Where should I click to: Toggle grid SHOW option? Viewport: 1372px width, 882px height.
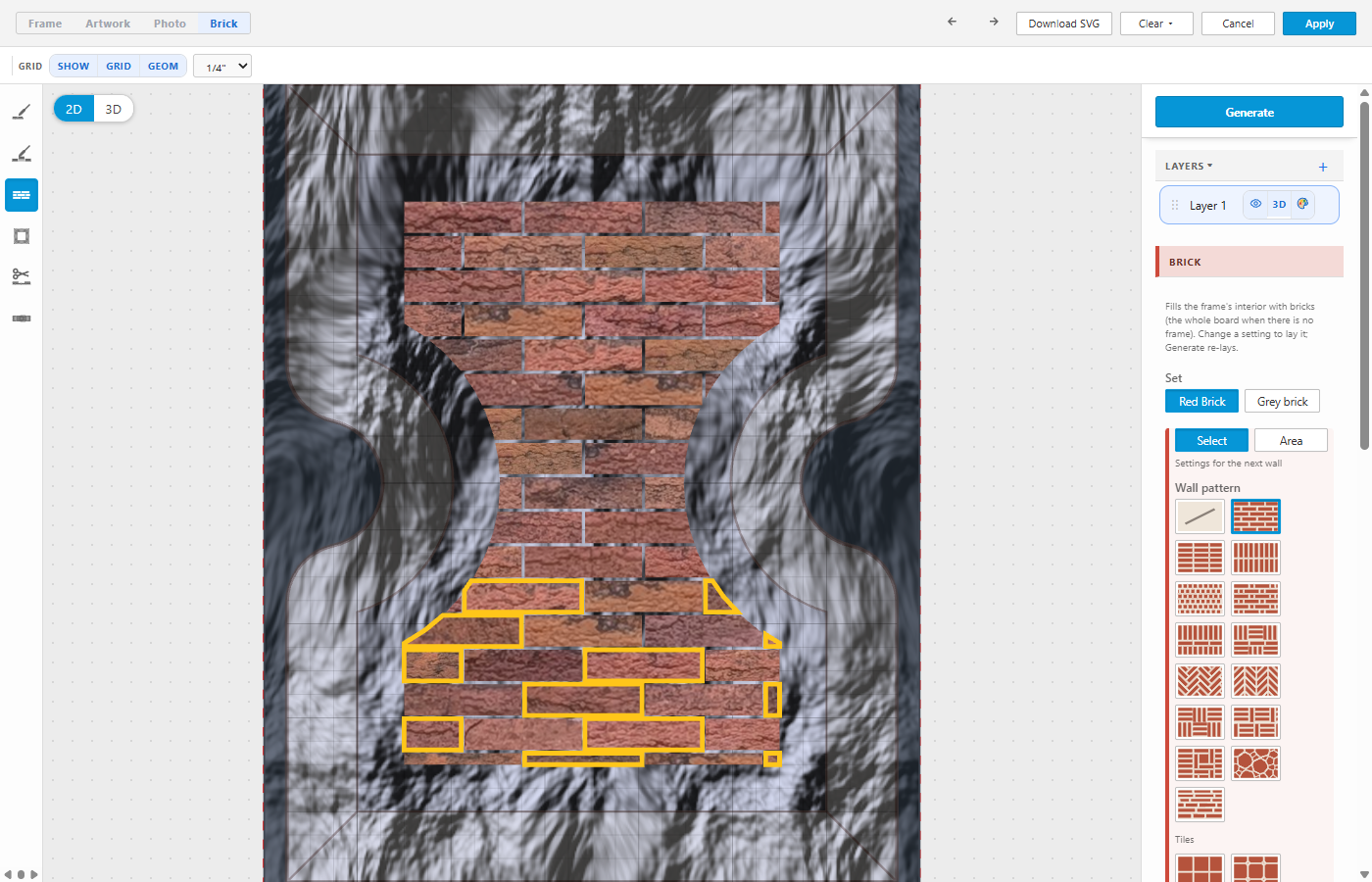[73, 66]
